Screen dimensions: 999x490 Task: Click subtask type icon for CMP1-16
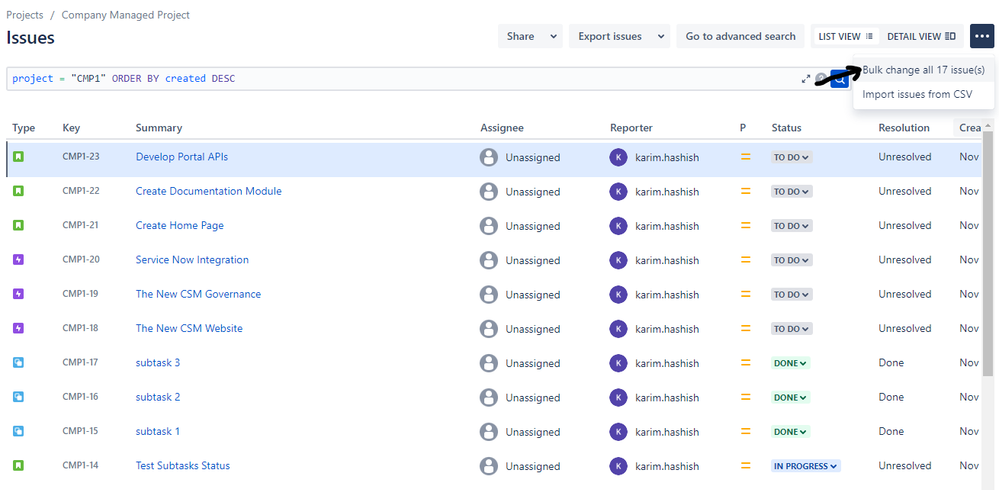click(x=18, y=397)
